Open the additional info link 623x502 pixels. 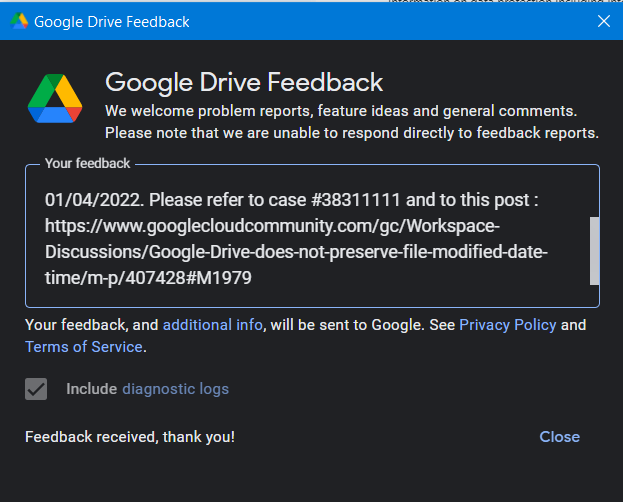213,325
